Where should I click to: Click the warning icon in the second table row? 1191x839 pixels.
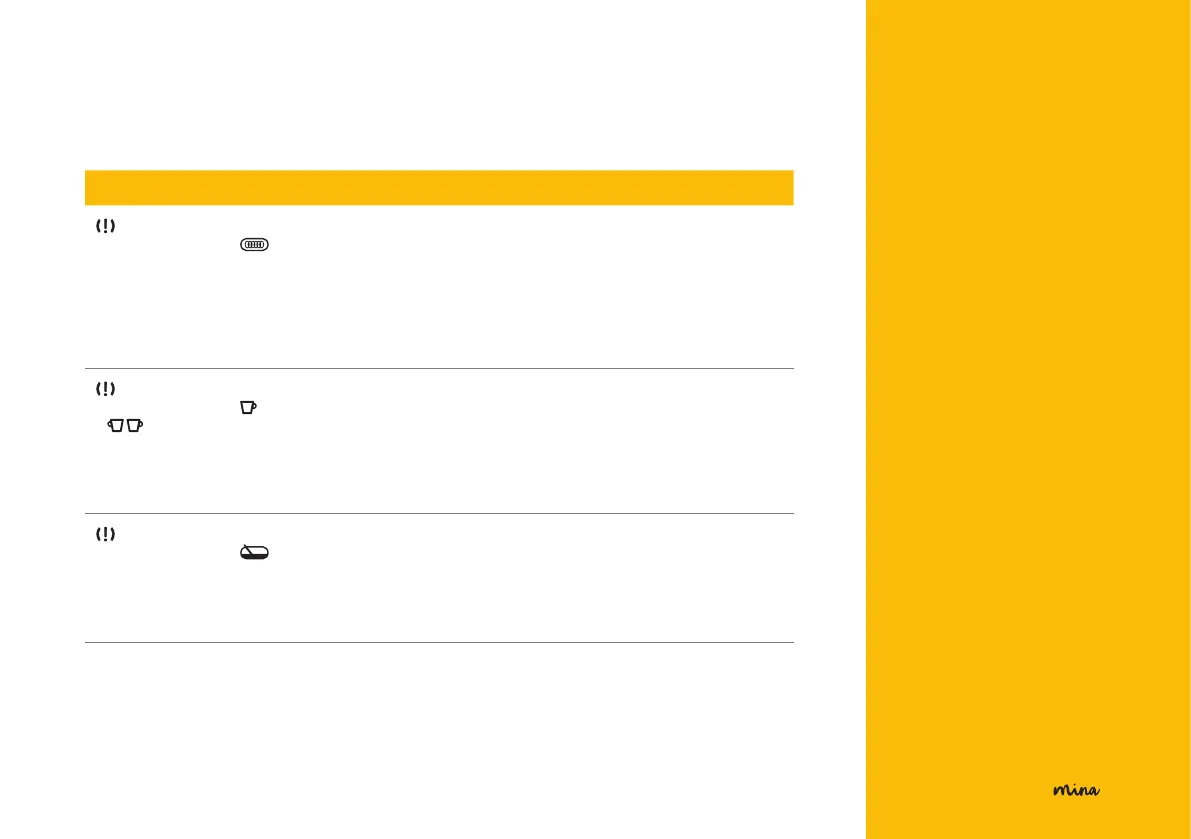[106, 388]
